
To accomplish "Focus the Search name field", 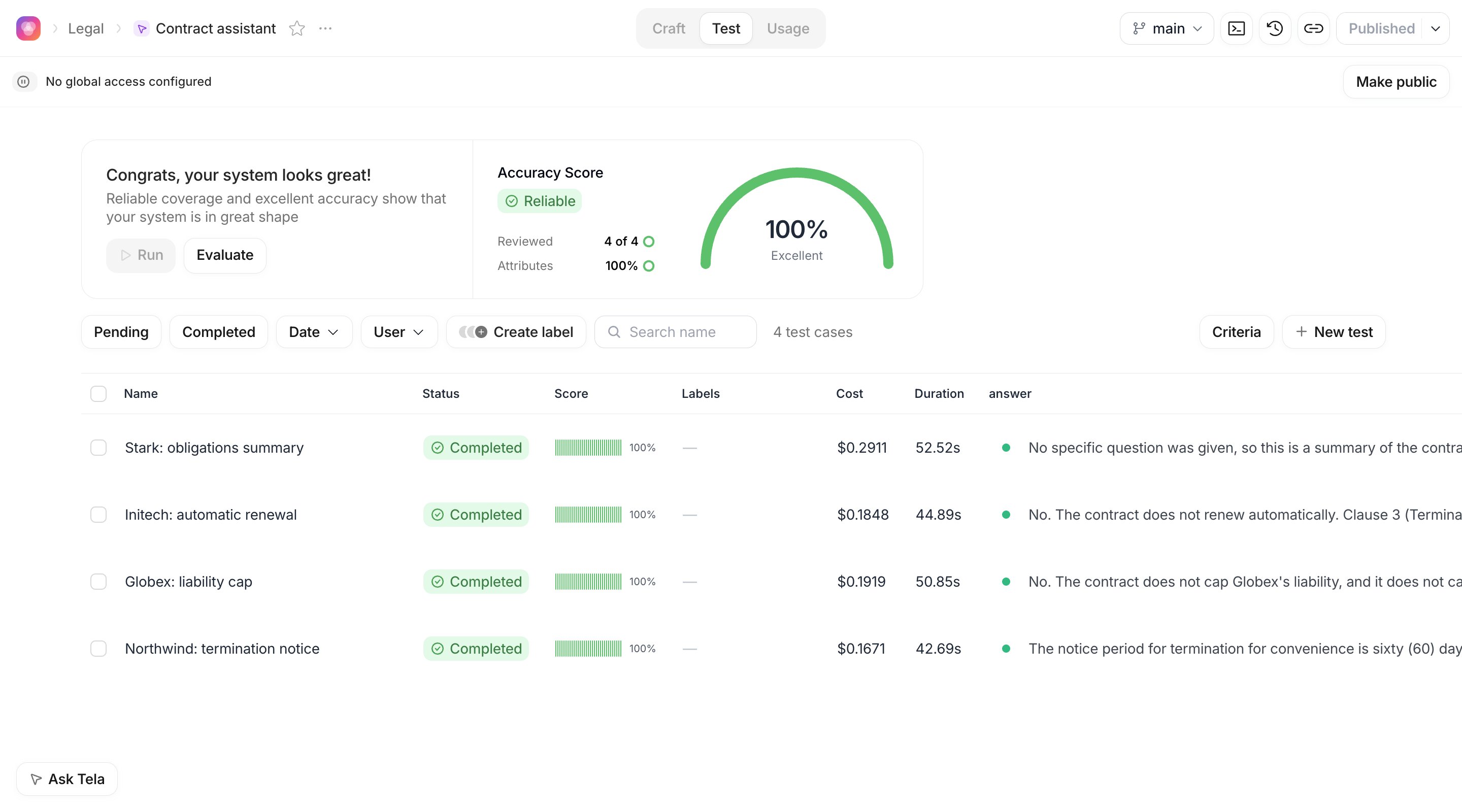I will pos(675,332).
